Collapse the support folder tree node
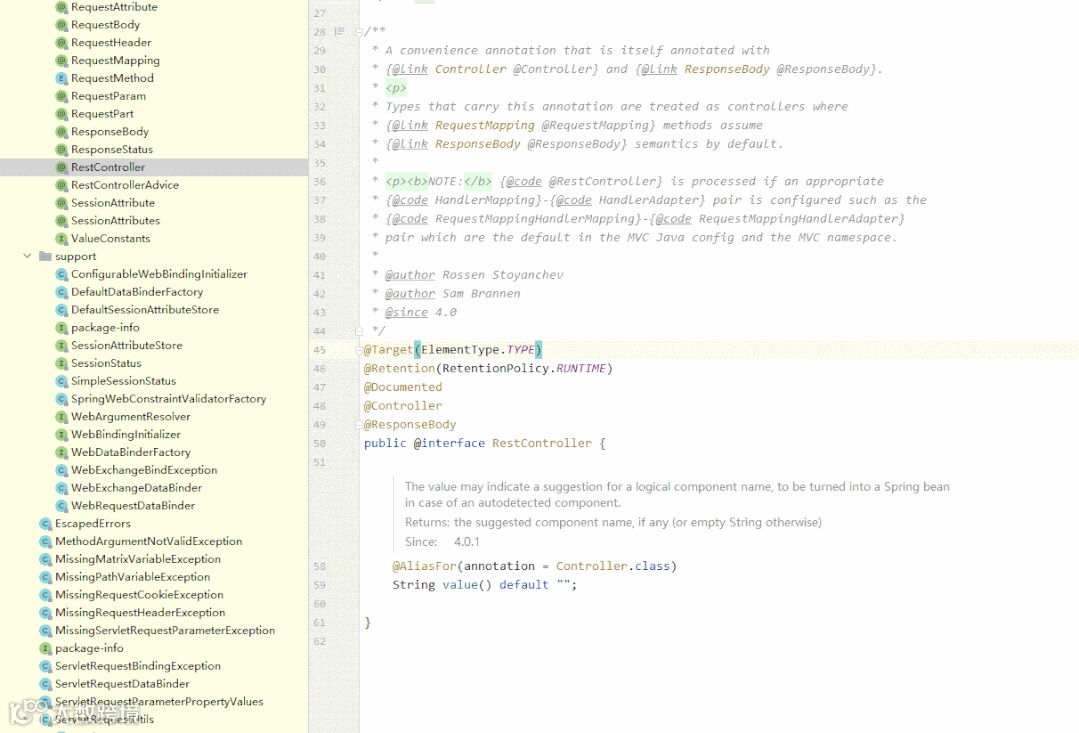This screenshot has width=1079, height=733. pyautogui.click(x=27, y=256)
